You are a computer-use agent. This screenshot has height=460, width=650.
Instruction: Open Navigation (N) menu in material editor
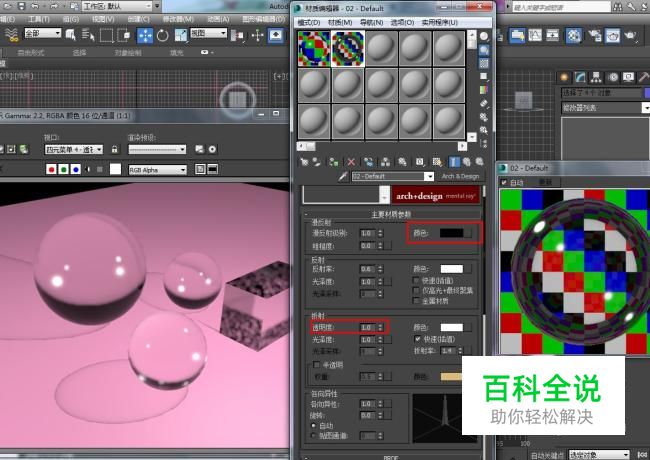point(371,22)
